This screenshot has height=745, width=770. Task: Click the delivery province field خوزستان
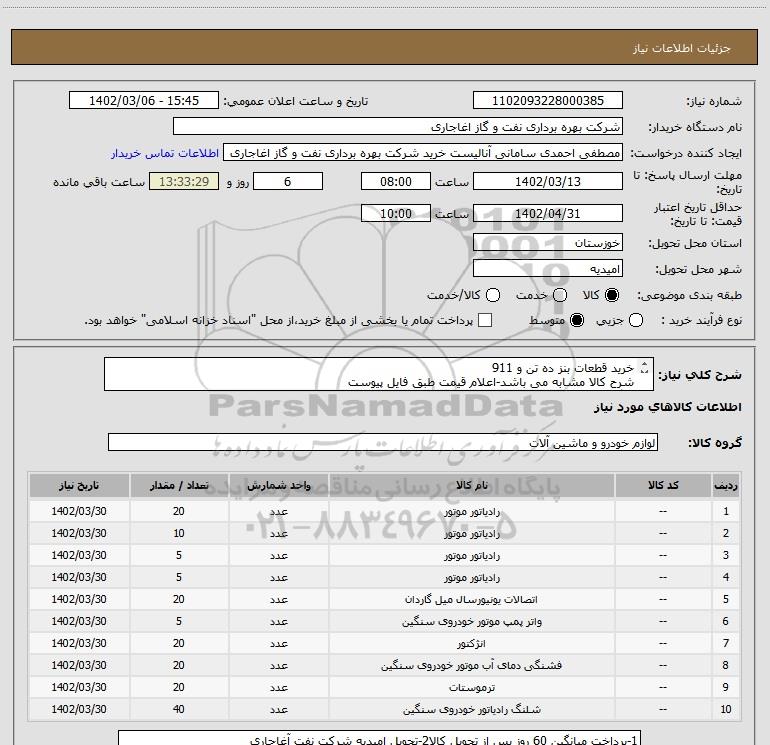[548, 243]
